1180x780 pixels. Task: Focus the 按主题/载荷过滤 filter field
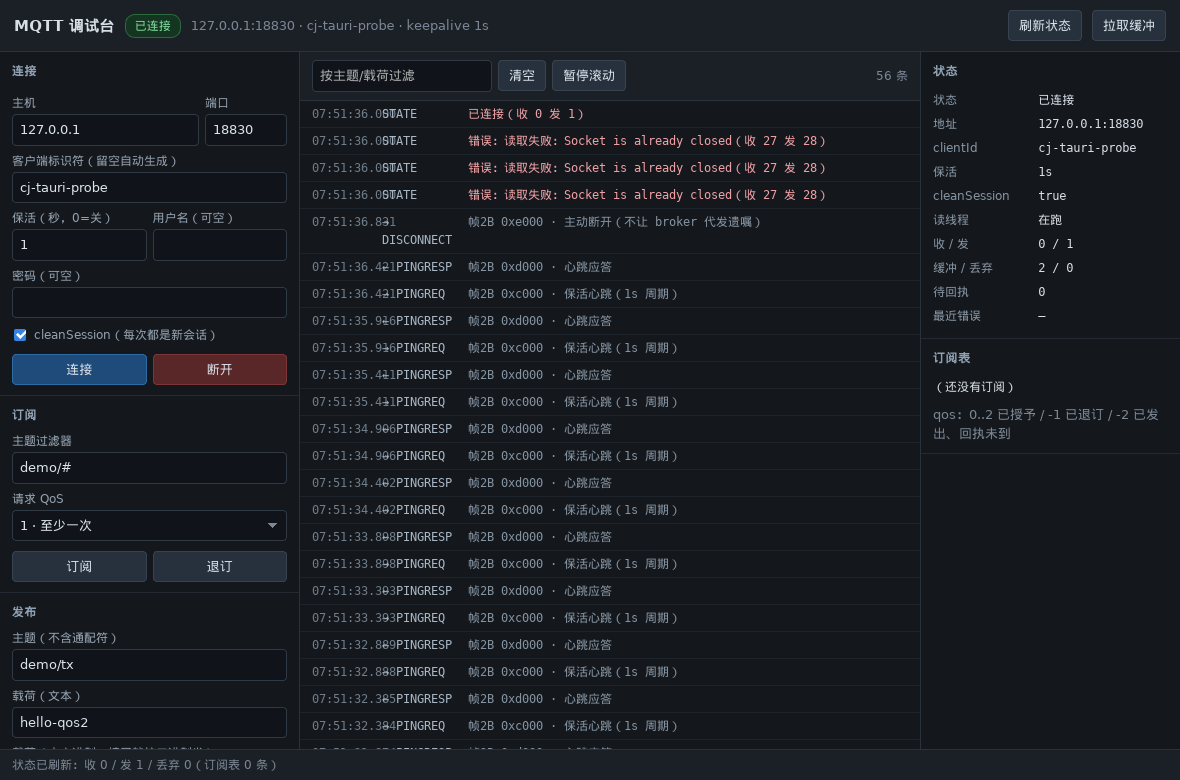pyautogui.click(x=402, y=75)
